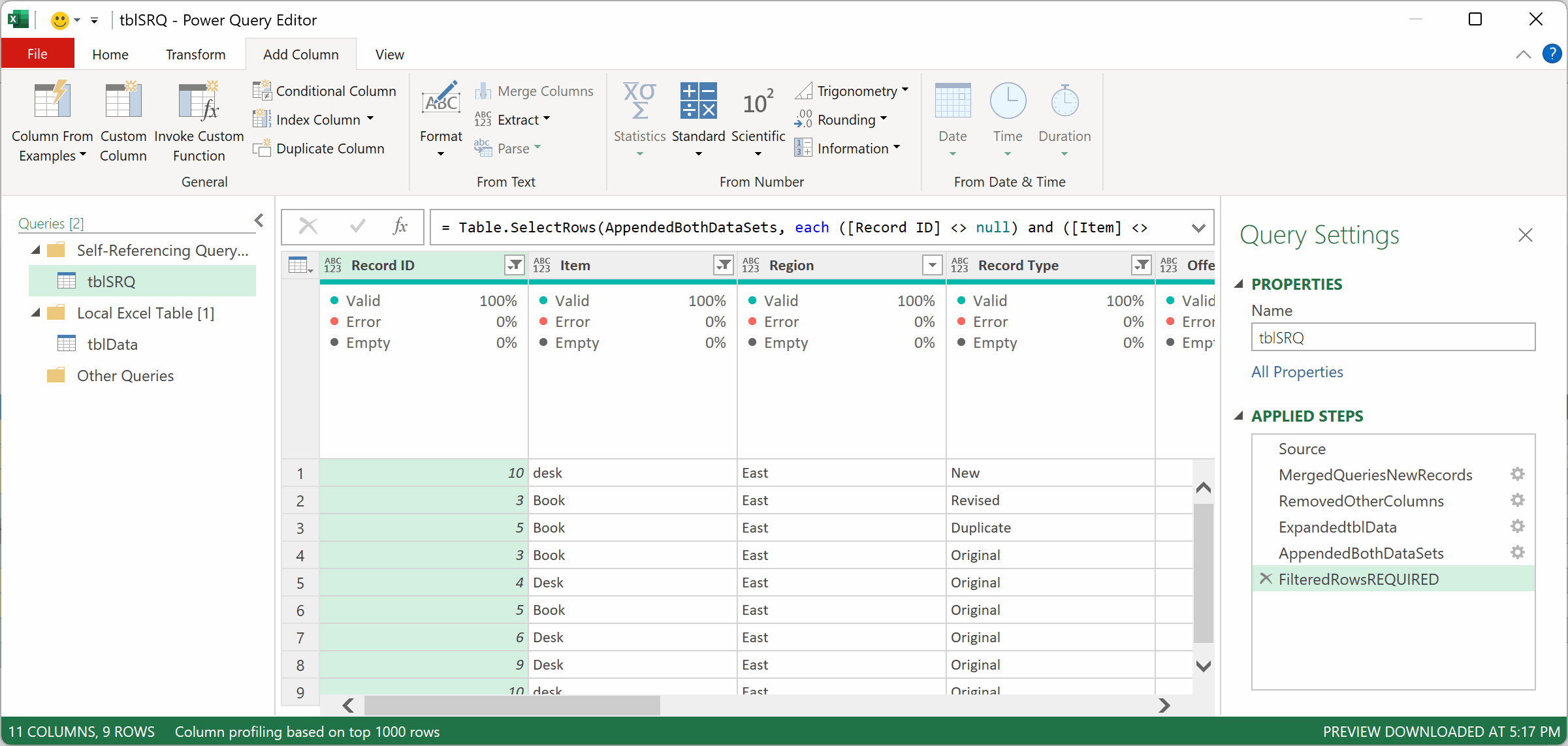Open Item column filter
The height and width of the screenshot is (746, 1568).
pyautogui.click(x=724, y=265)
